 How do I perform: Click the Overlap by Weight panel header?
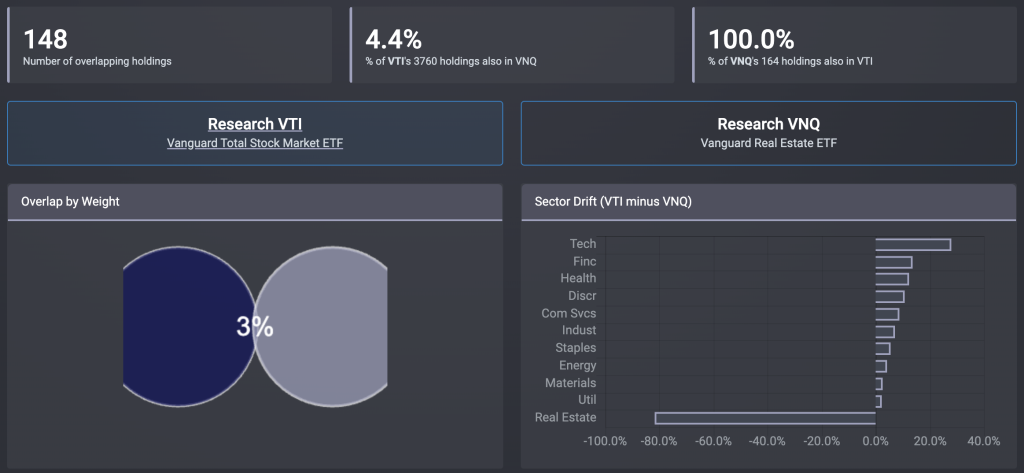coord(254,202)
